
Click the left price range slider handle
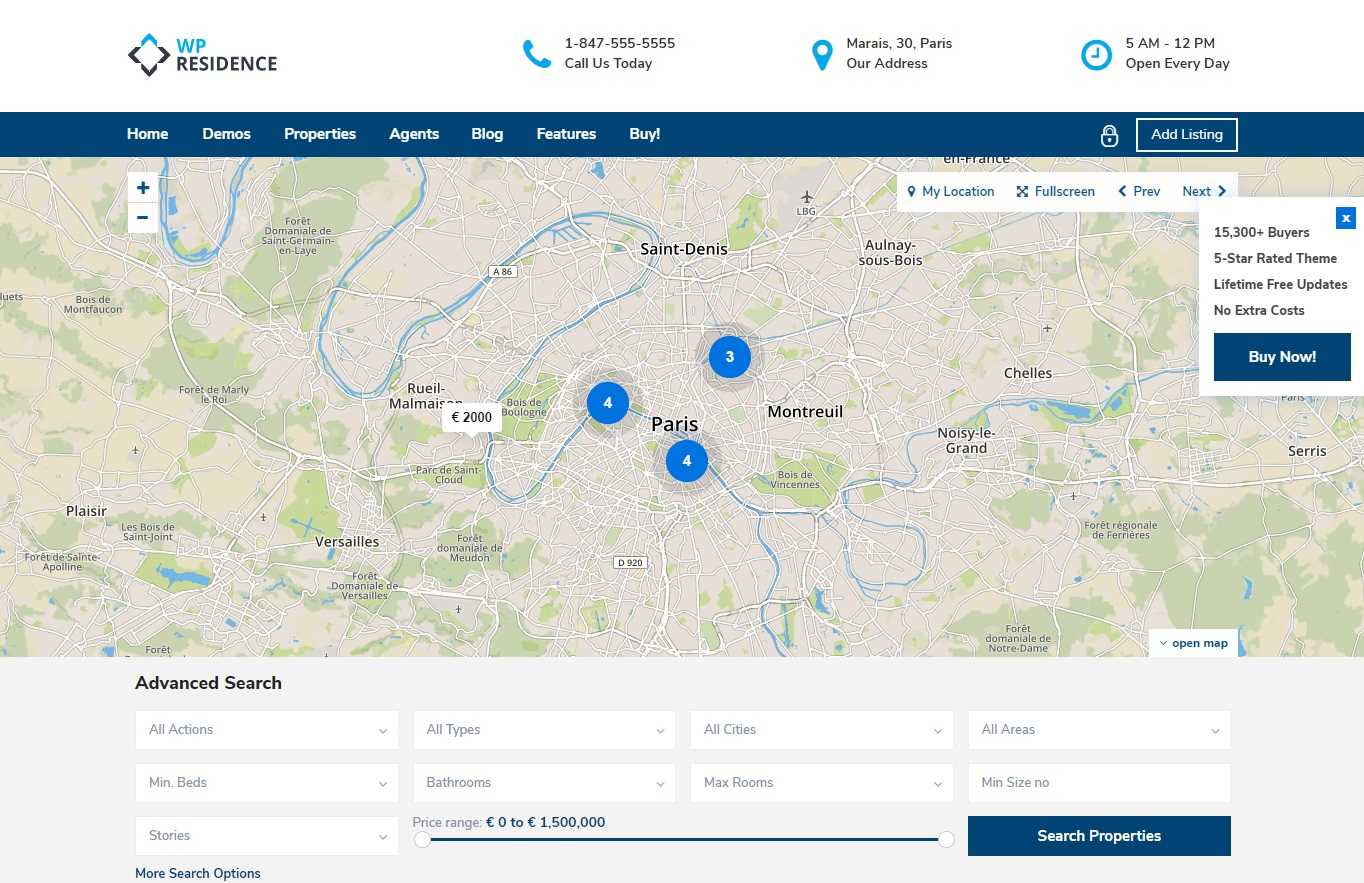tap(423, 839)
